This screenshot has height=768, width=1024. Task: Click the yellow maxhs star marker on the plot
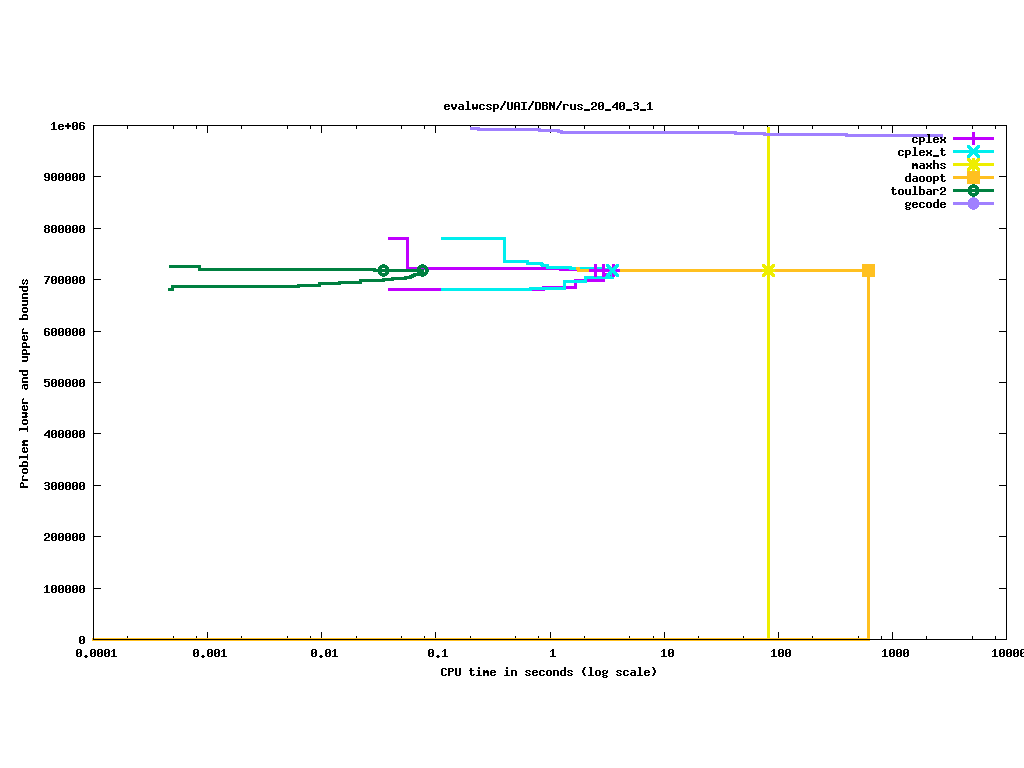click(x=768, y=270)
